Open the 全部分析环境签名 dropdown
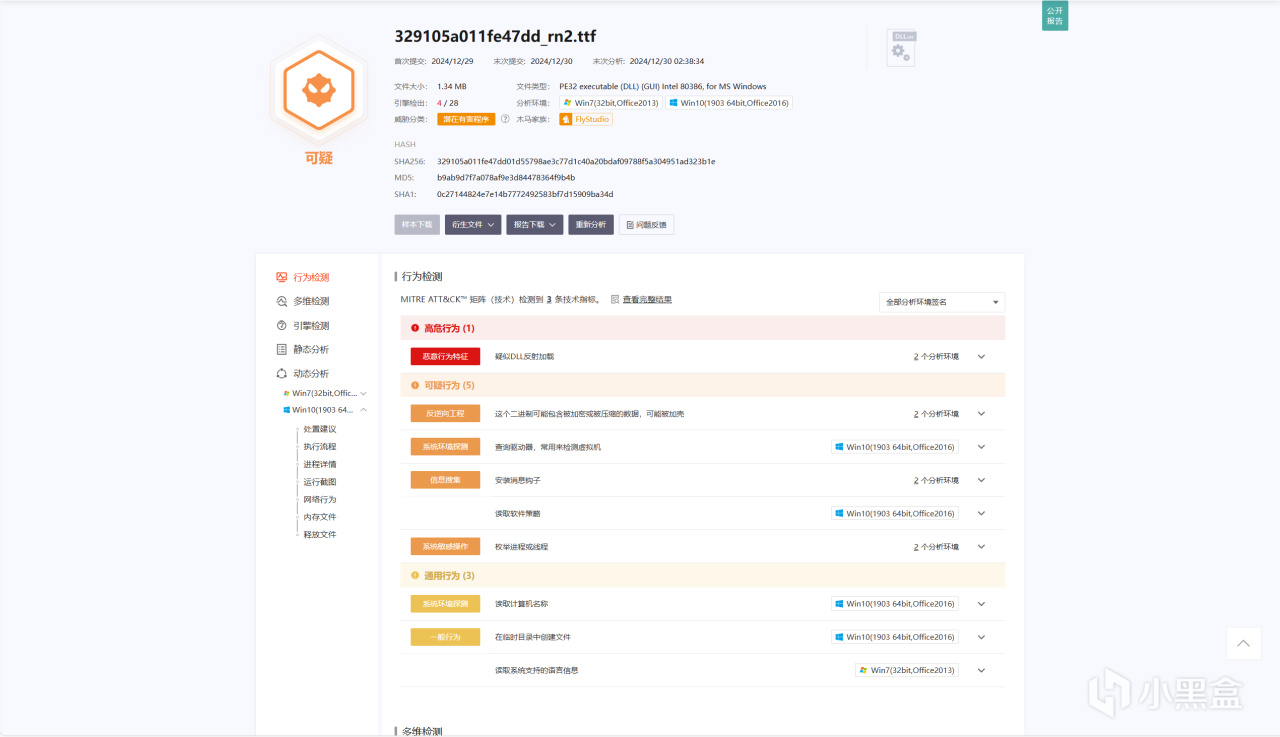Image resolution: width=1280 pixels, height=737 pixels. [x=942, y=302]
